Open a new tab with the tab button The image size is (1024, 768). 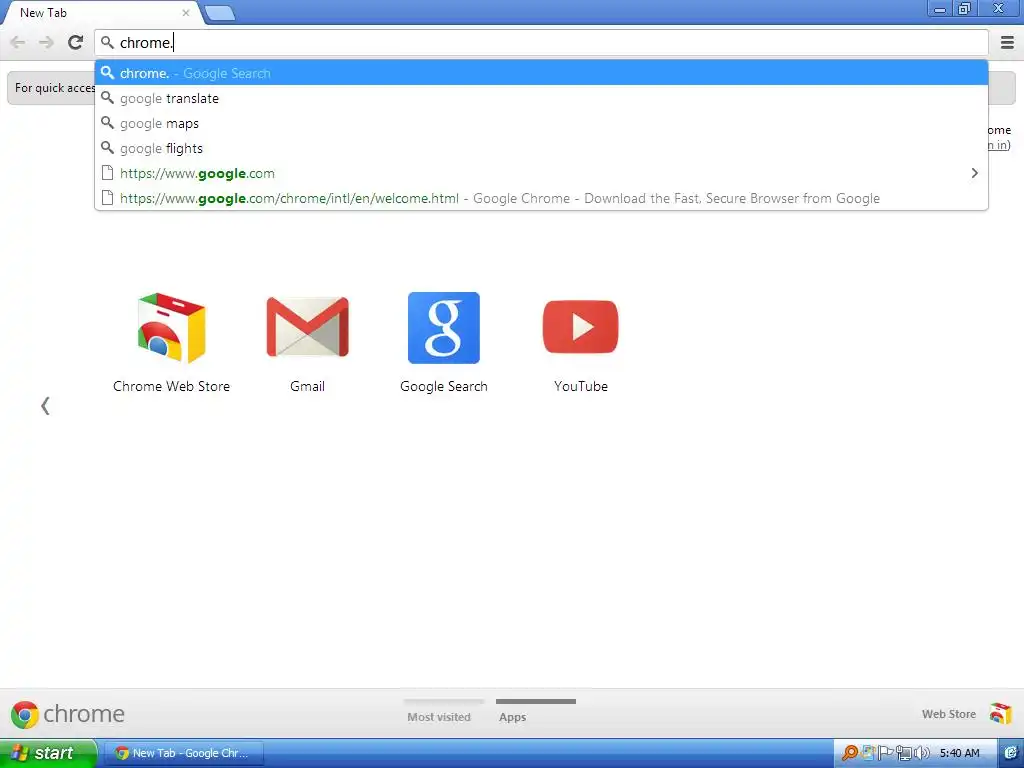(220, 13)
